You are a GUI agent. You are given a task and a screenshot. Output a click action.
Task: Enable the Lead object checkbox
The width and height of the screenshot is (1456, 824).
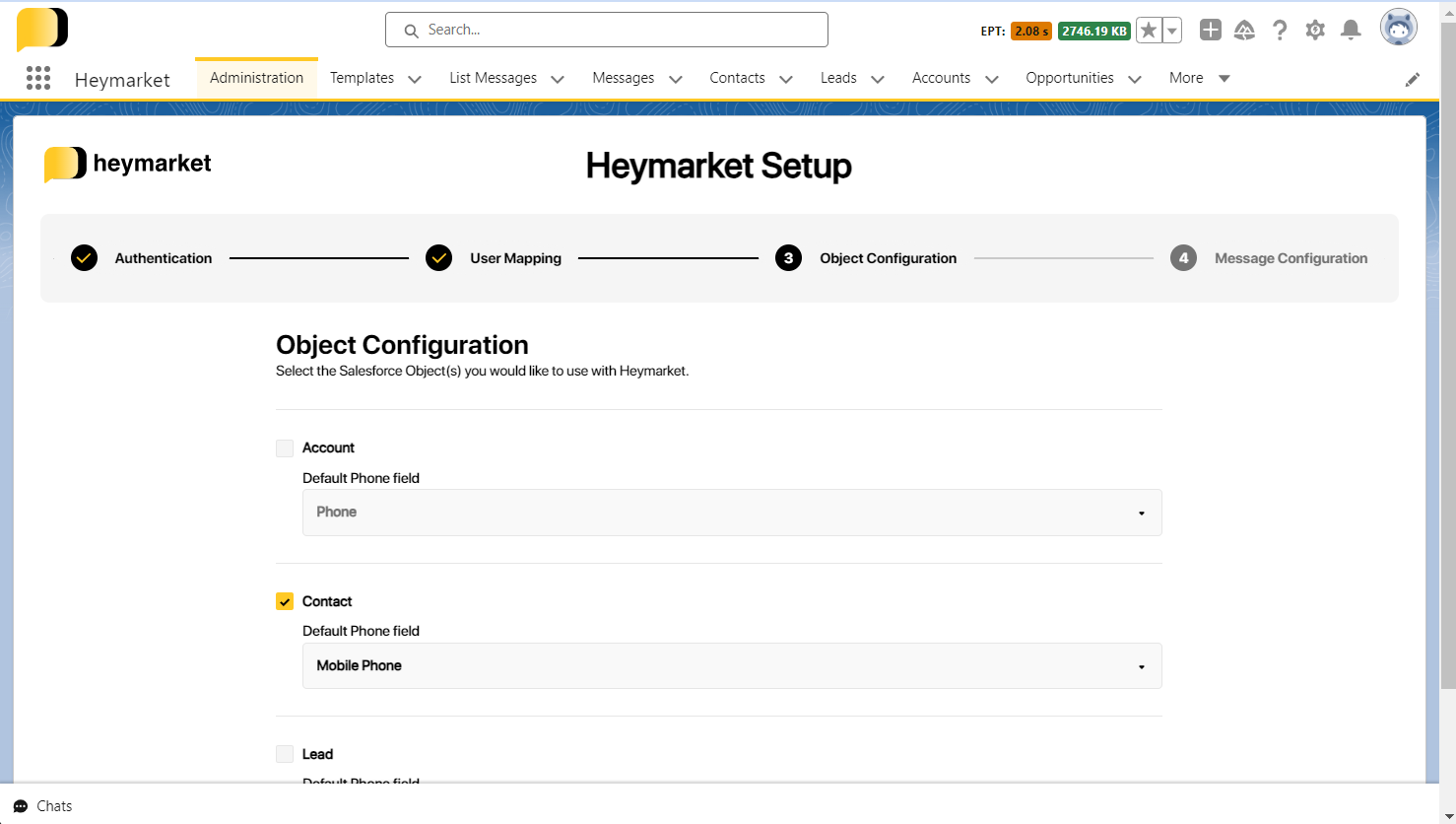285,754
